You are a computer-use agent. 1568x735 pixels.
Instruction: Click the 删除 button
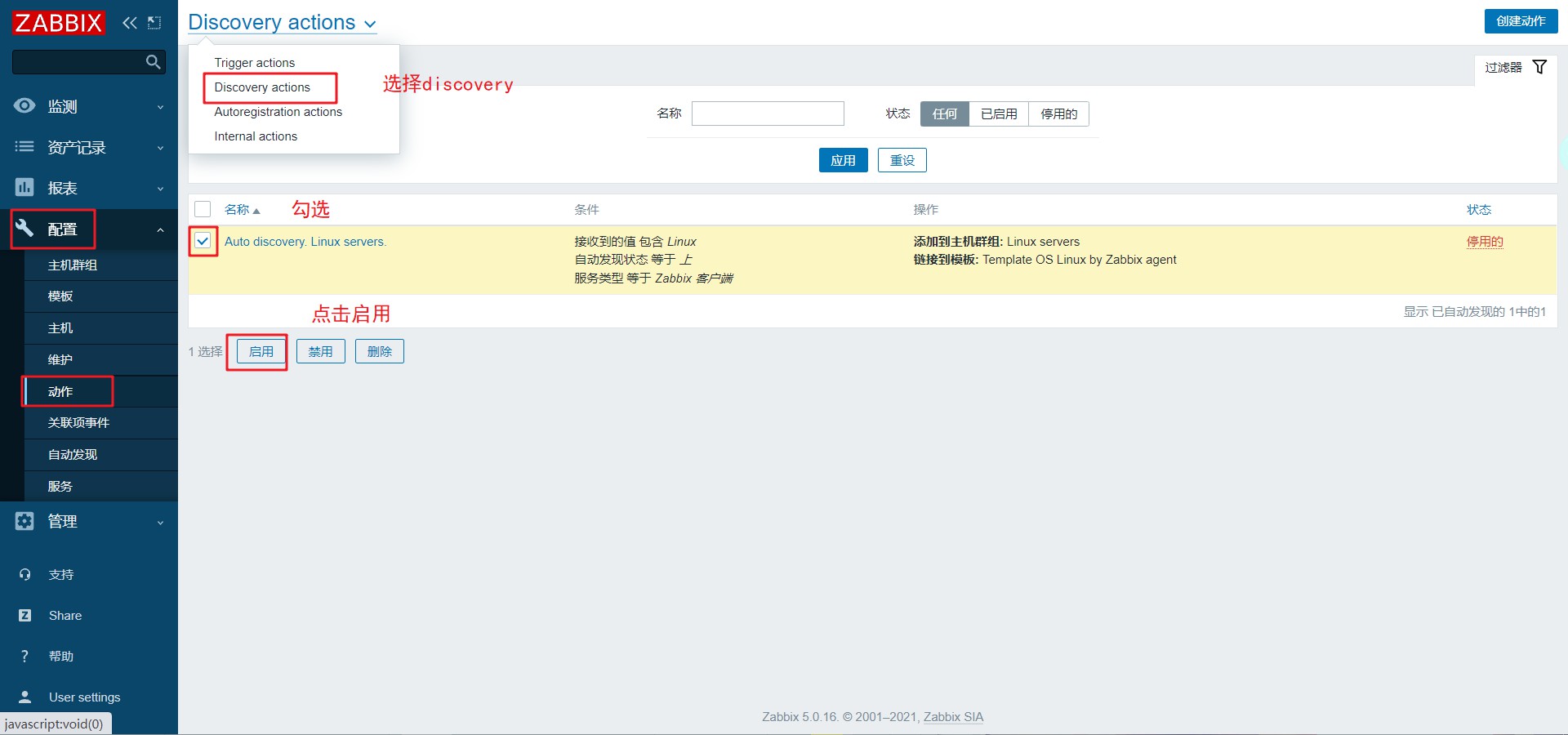point(379,351)
